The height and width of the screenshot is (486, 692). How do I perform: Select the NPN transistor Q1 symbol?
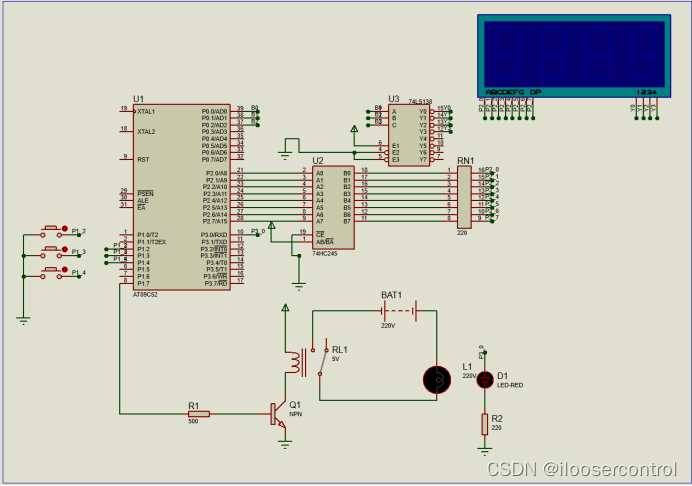(x=278, y=414)
